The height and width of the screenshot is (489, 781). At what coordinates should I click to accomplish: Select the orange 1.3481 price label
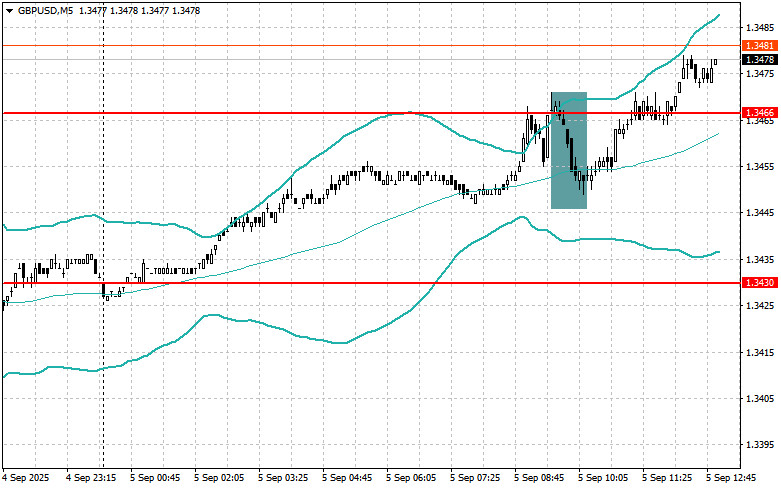760,46
